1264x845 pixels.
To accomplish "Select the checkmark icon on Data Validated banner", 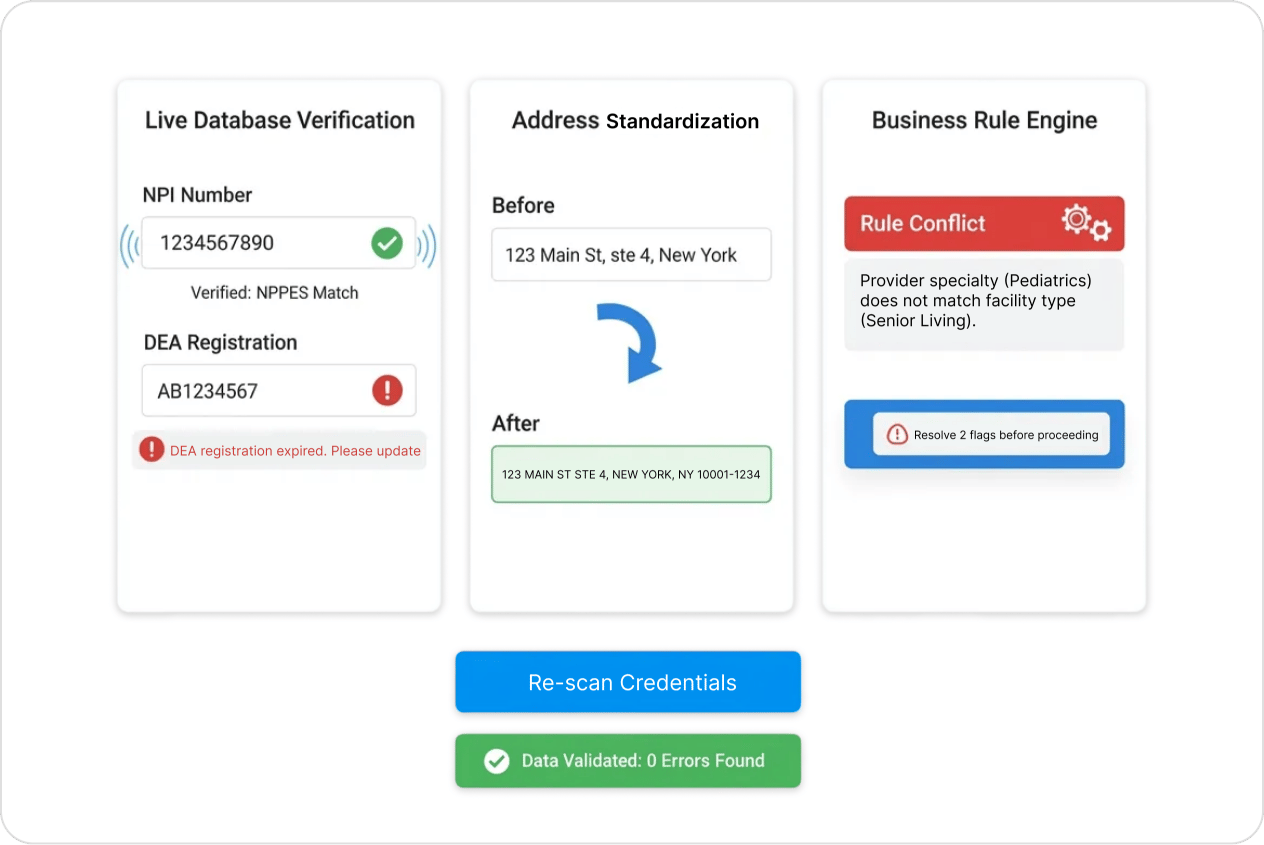I will click(497, 761).
